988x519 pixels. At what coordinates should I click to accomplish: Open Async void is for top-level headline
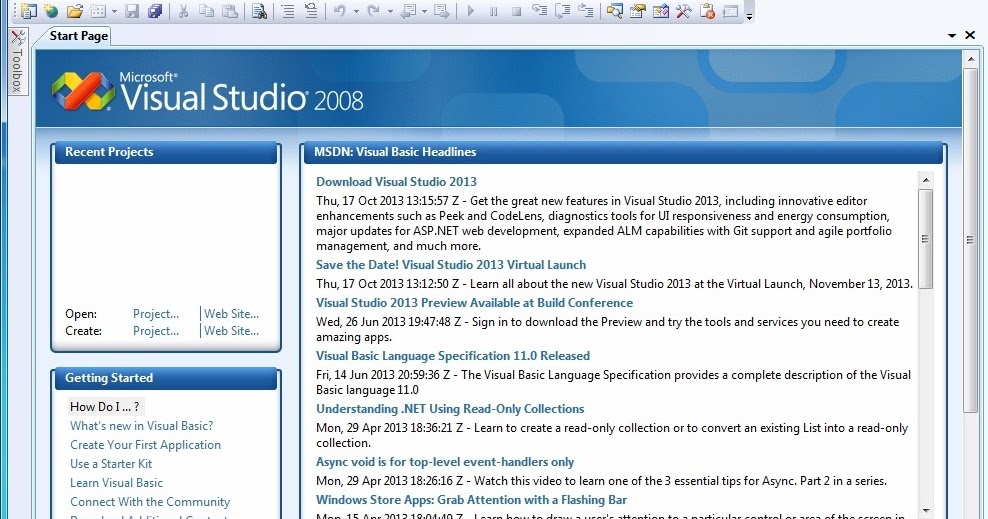click(445, 462)
